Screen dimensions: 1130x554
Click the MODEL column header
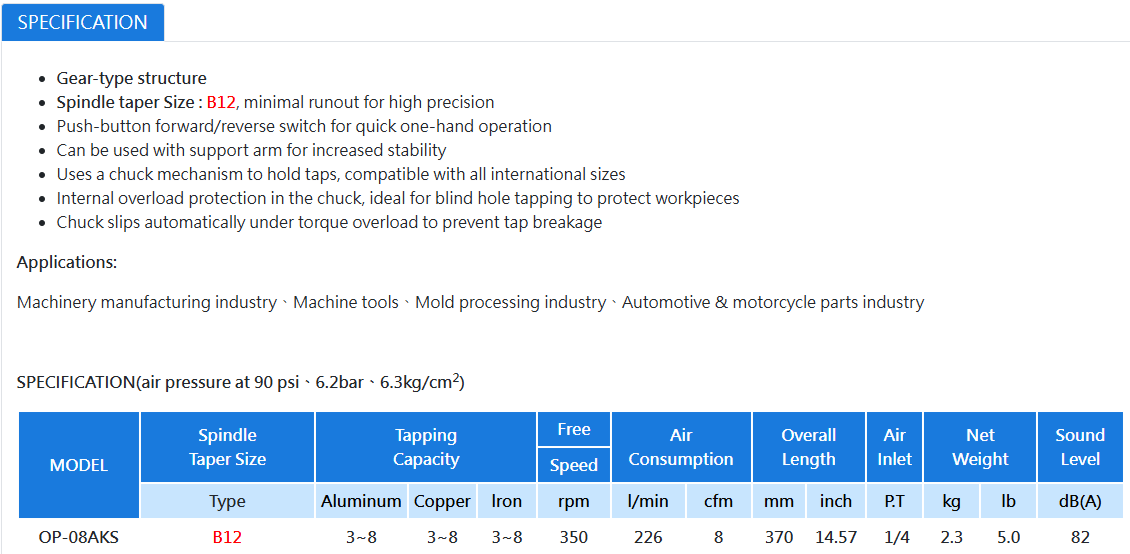coord(79,465)
